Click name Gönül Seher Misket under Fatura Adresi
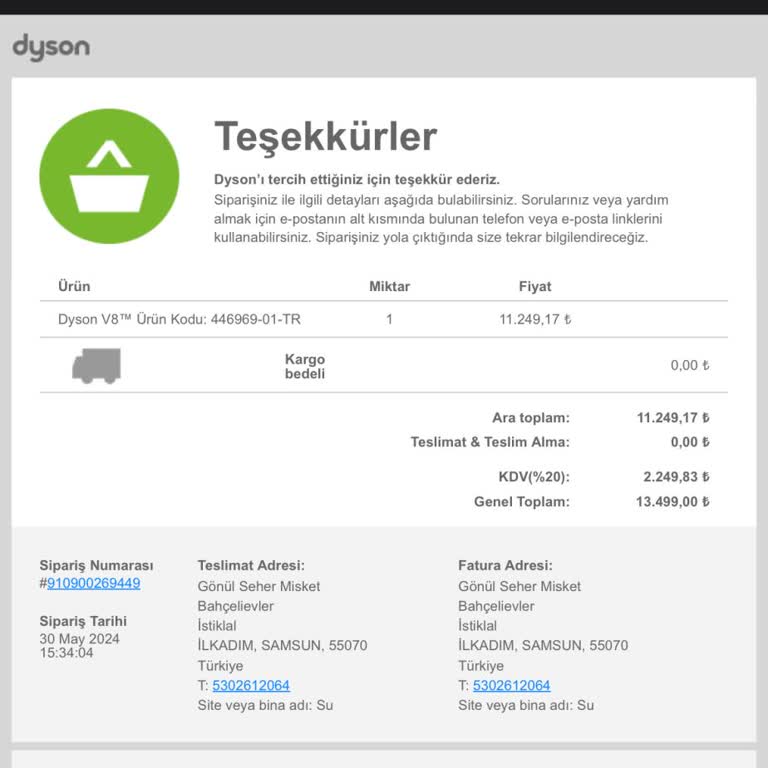 click(x=519, y=586)
